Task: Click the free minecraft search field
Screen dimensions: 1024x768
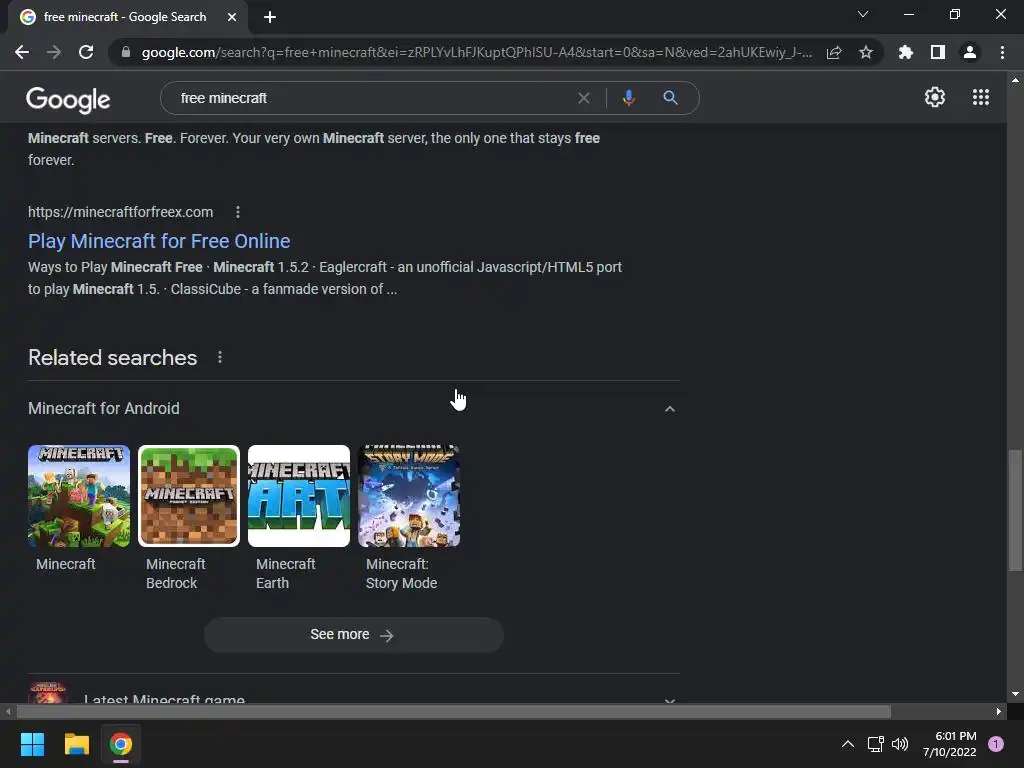Action: click(x=372, y=98)
